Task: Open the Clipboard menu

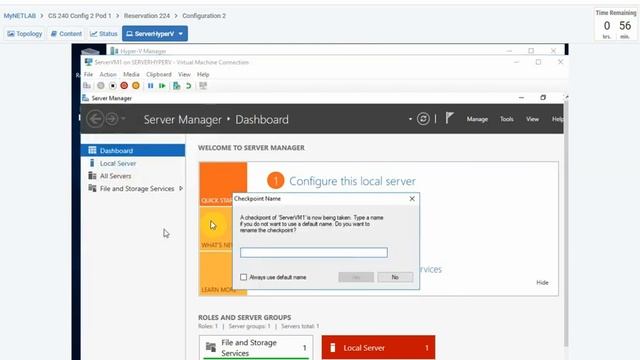Action: pos(159,74)
